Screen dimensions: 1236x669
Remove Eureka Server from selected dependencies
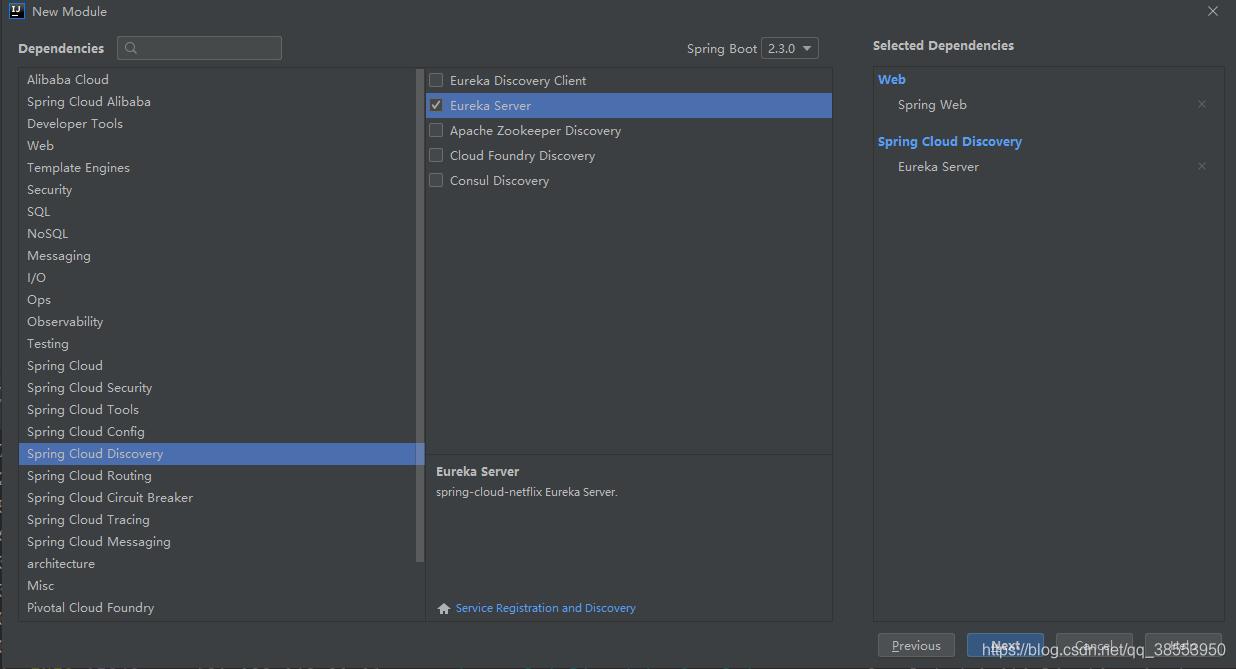[x=1202, y=167]
